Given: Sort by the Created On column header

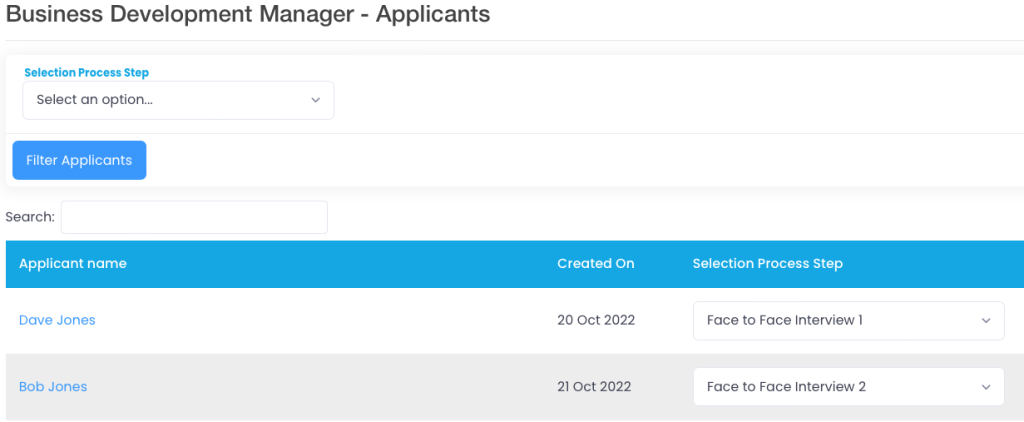Looking at the screenshot, I should point(596,263).
